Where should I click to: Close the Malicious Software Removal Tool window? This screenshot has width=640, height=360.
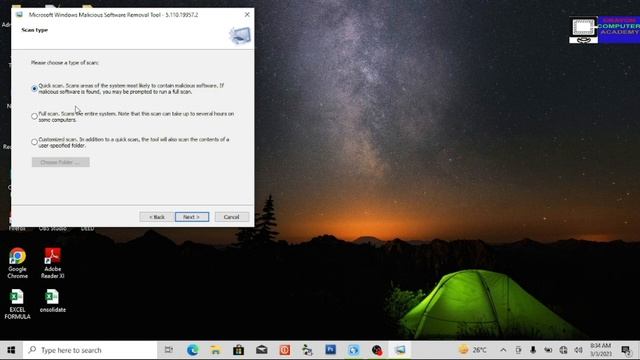(247, 14)
